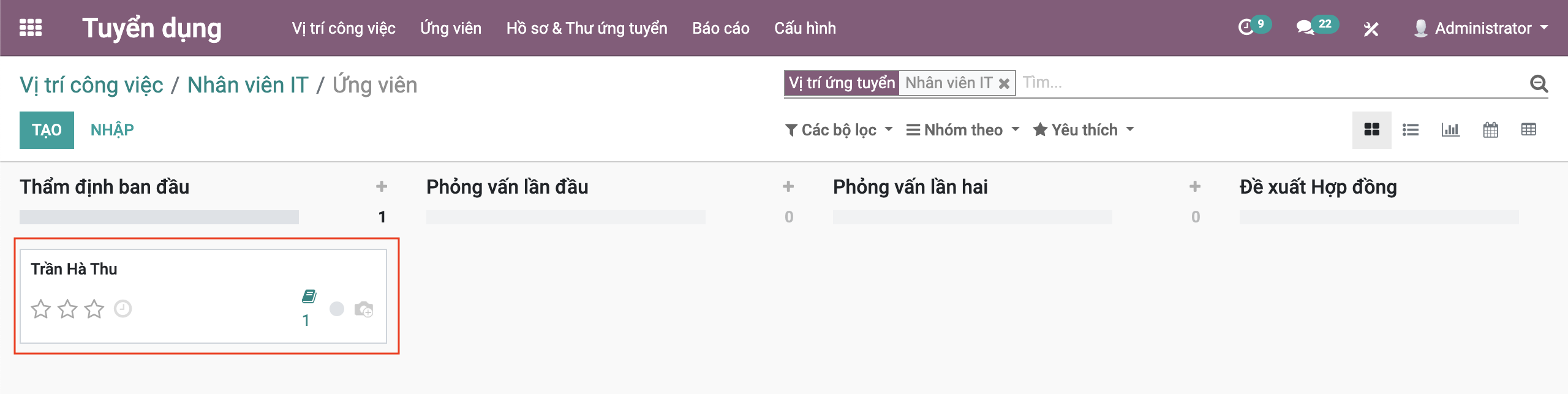The image size is (1568, 394).
Task: Toggle the kanban state circle on the card
Action: pos(337,309)
